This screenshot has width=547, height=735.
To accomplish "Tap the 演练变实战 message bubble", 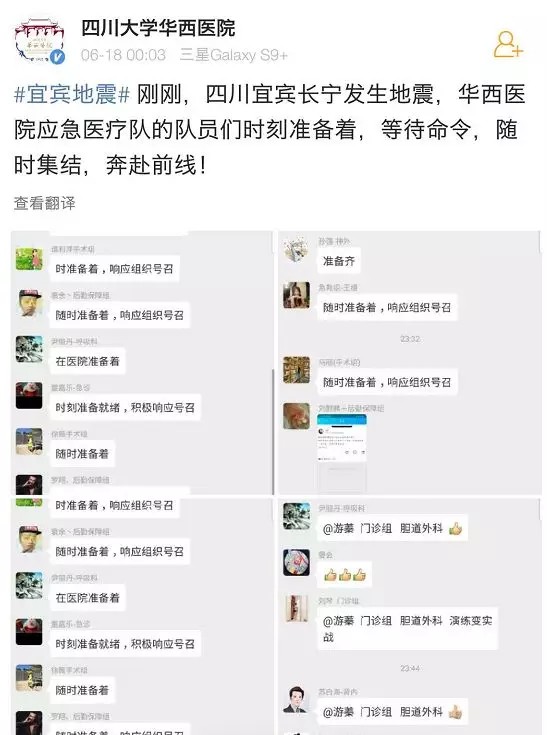I will point(407,629).
